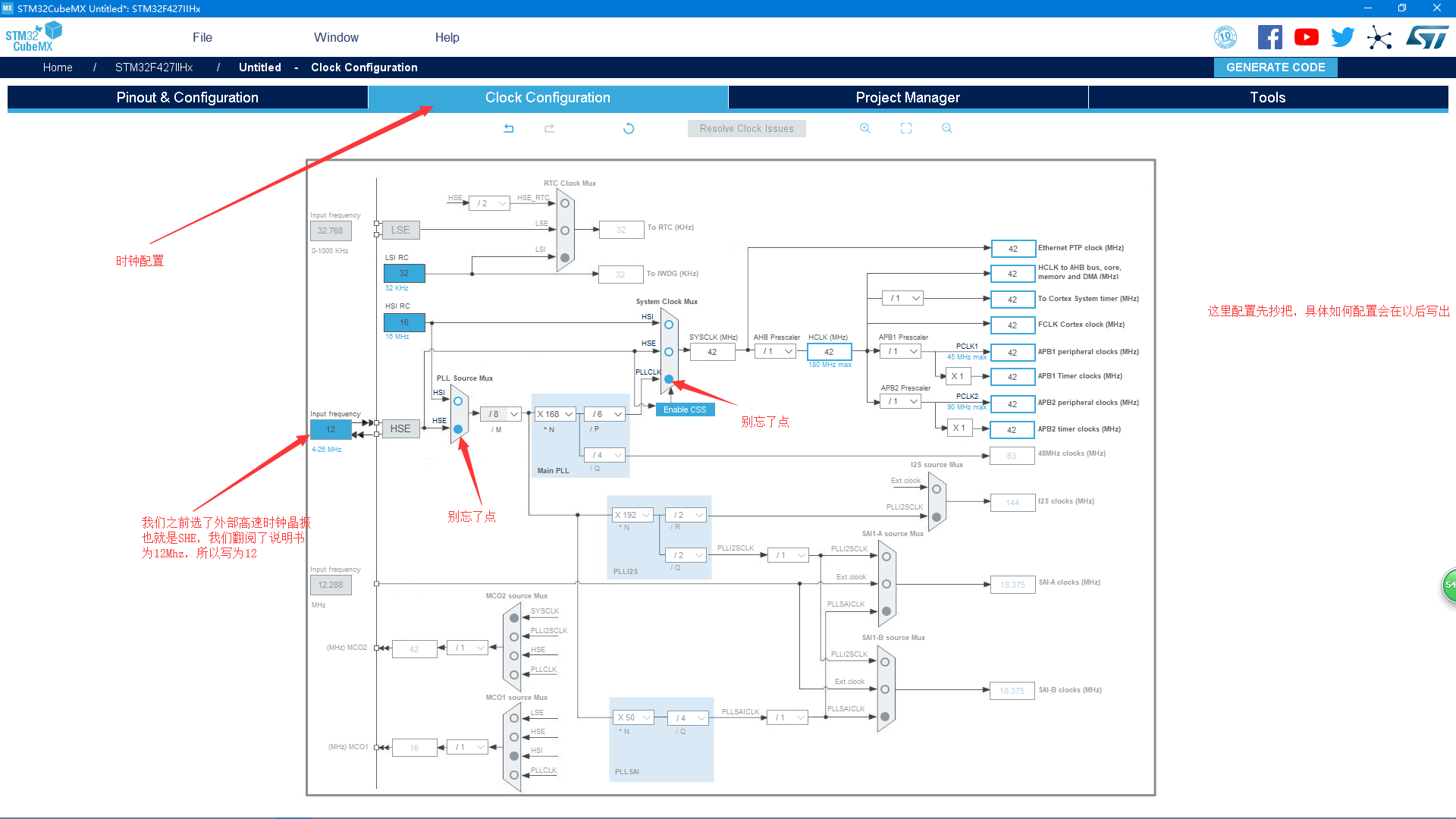Select HSI in PLL Source Mux
Viewport: 1456px width, 819px height.
458,401
